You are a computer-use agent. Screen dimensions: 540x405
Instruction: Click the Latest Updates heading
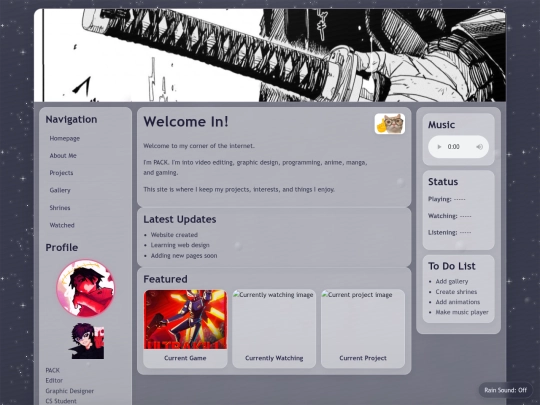point(180,219)
